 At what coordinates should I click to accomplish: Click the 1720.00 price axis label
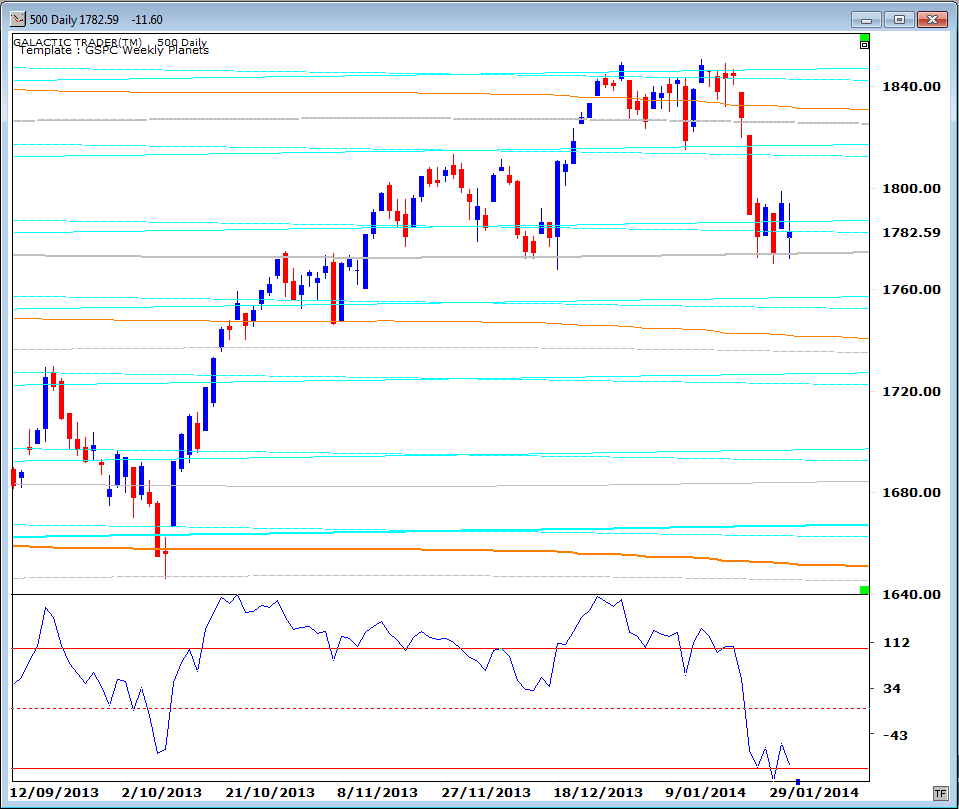911,391
